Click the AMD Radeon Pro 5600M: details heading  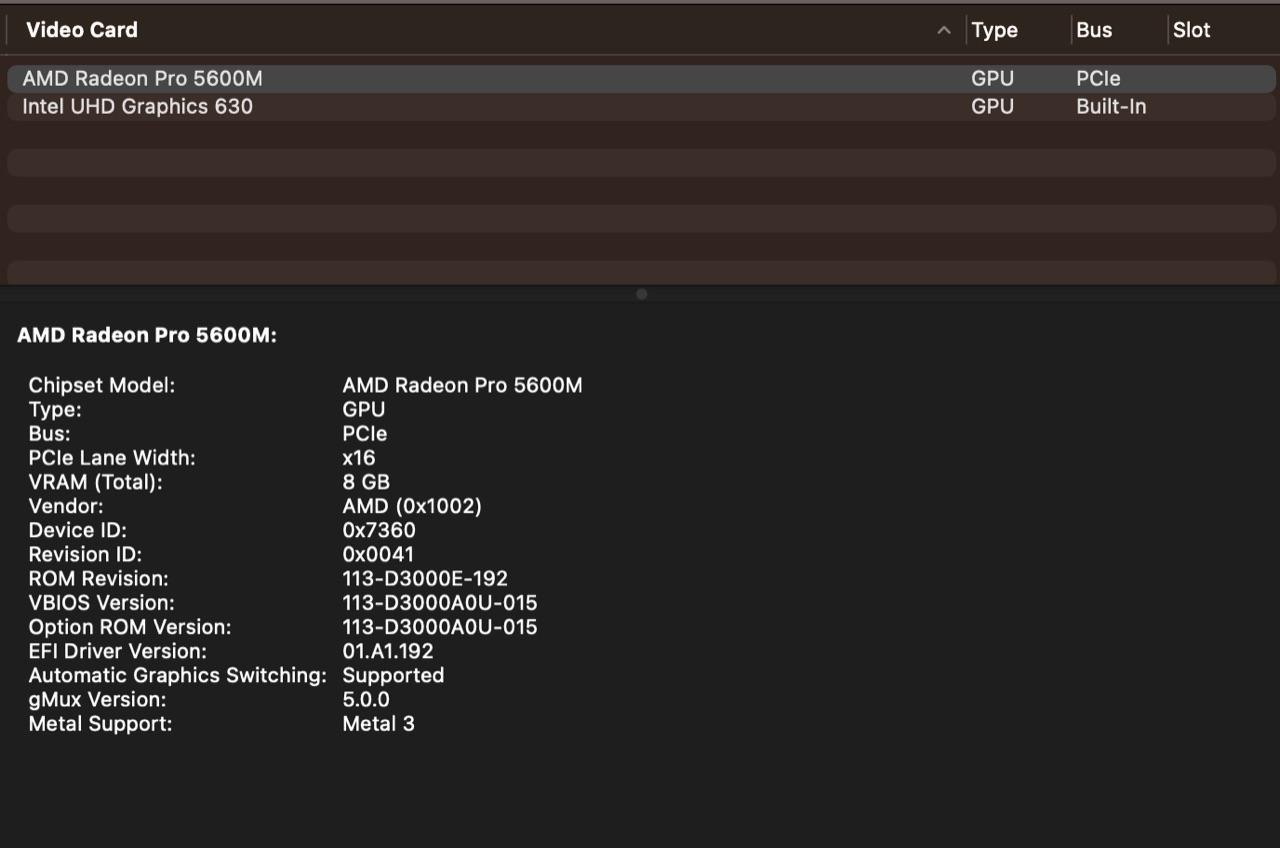pos(147,336)
